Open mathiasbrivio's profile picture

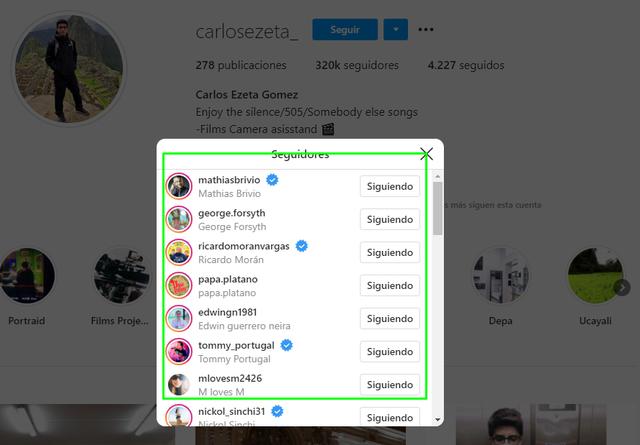pyautogui.click(x=179, y=186)
